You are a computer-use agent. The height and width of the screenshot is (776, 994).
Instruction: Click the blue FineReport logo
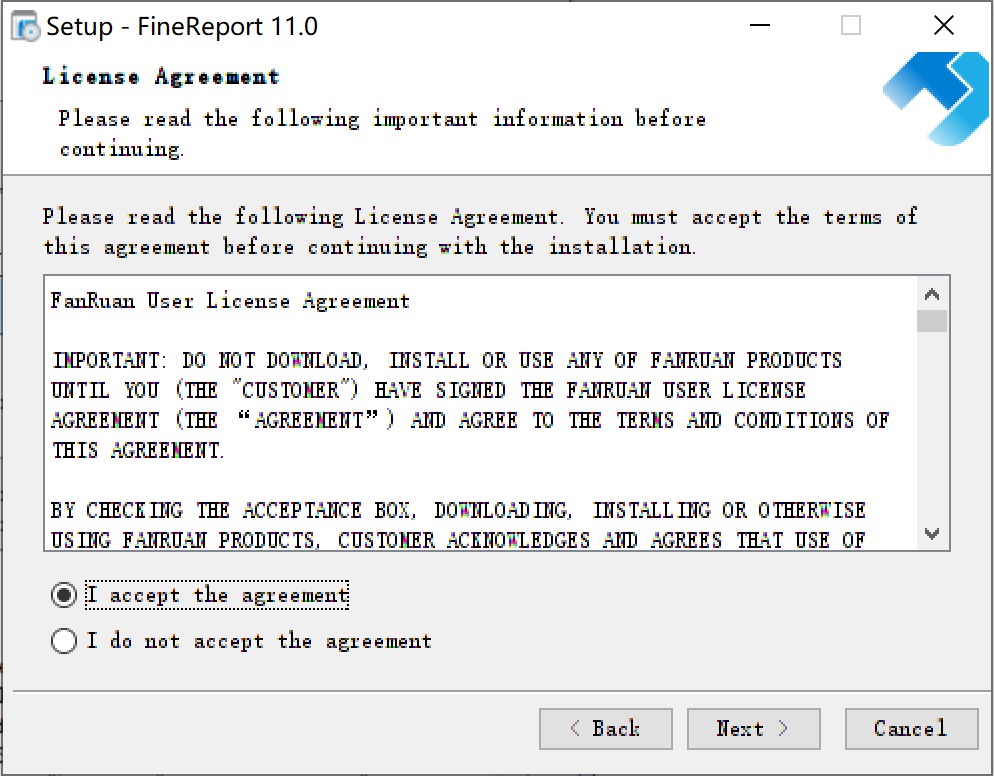(x=936, y=95)
